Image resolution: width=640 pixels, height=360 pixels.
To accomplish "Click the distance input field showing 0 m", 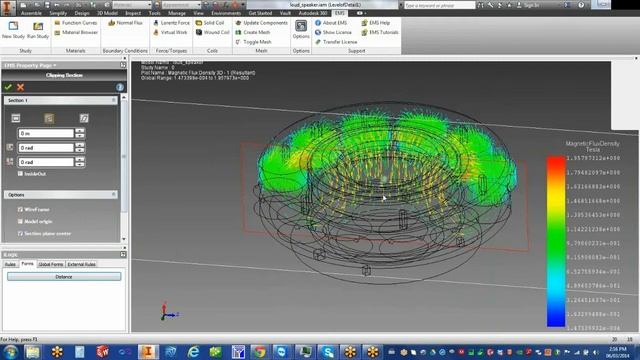I will coord(46,133).
